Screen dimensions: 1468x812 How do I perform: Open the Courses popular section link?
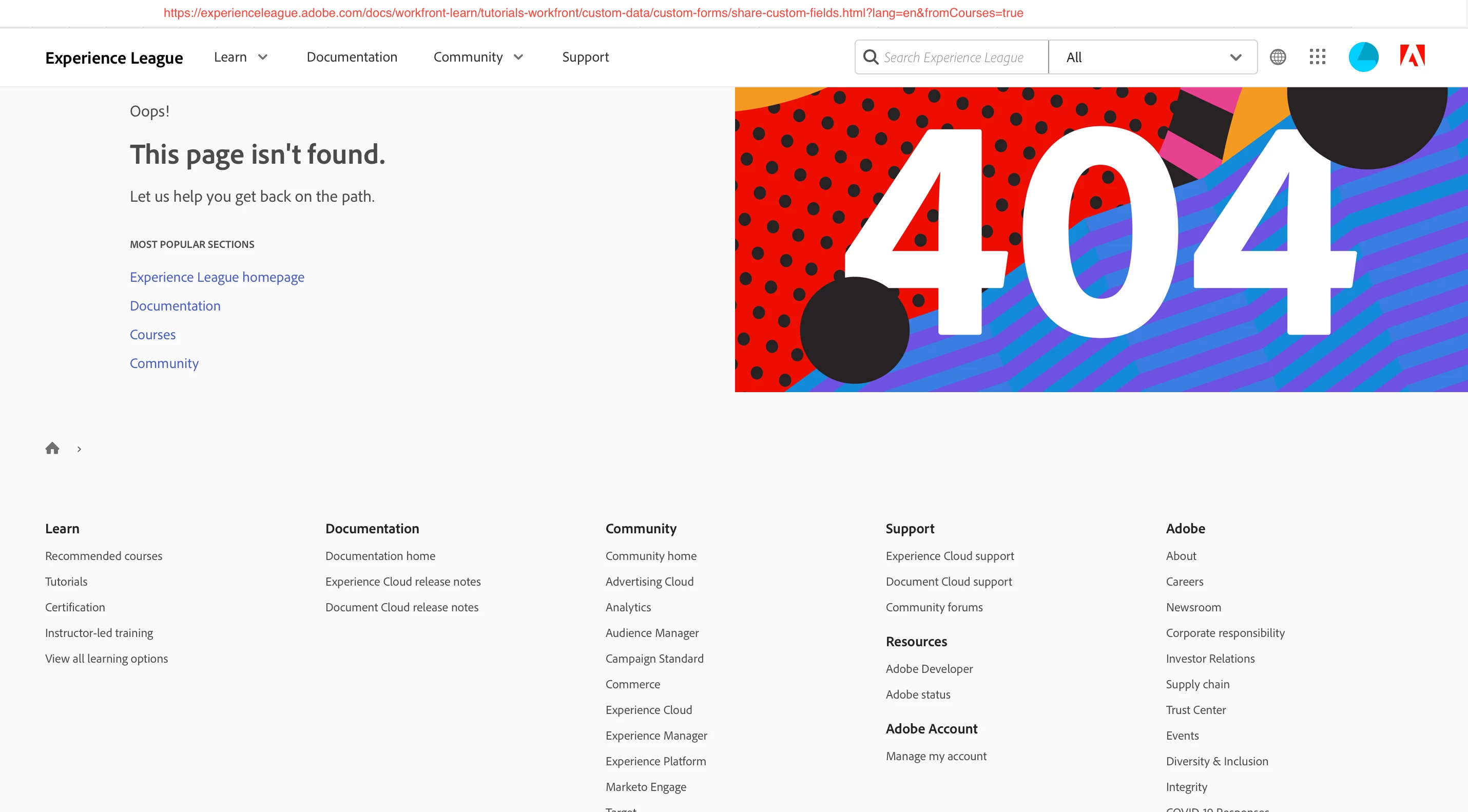[x=153, y=335]
